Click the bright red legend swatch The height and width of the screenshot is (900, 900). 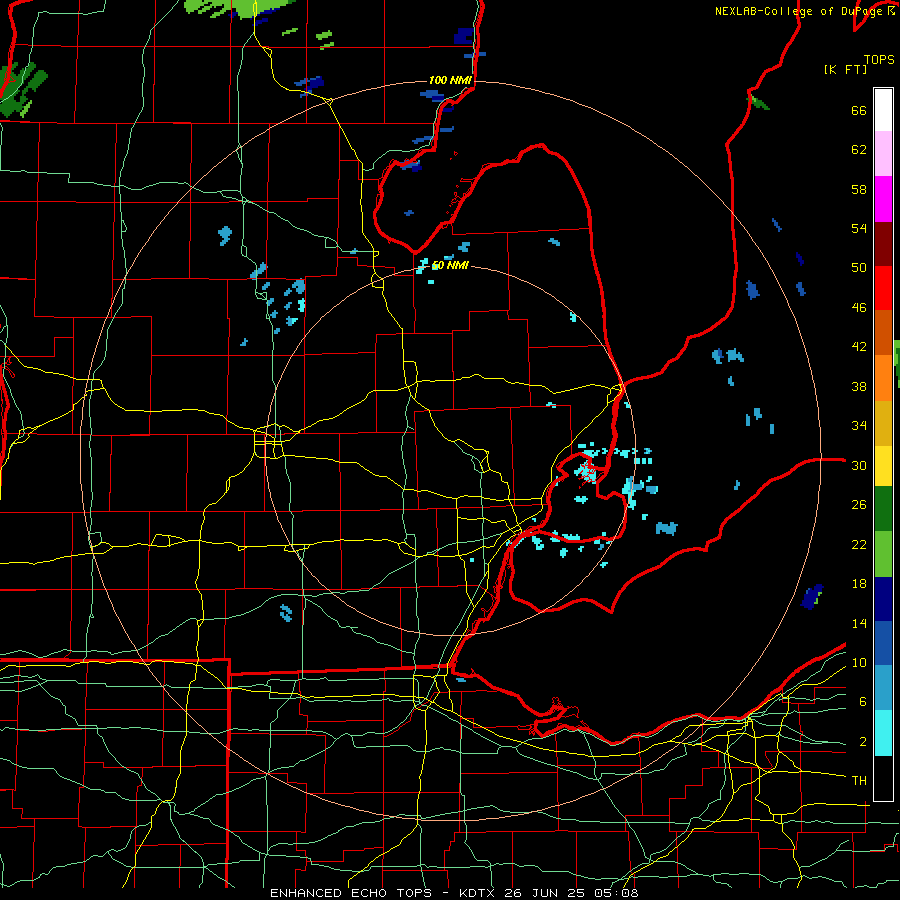(x=883, y=288)
